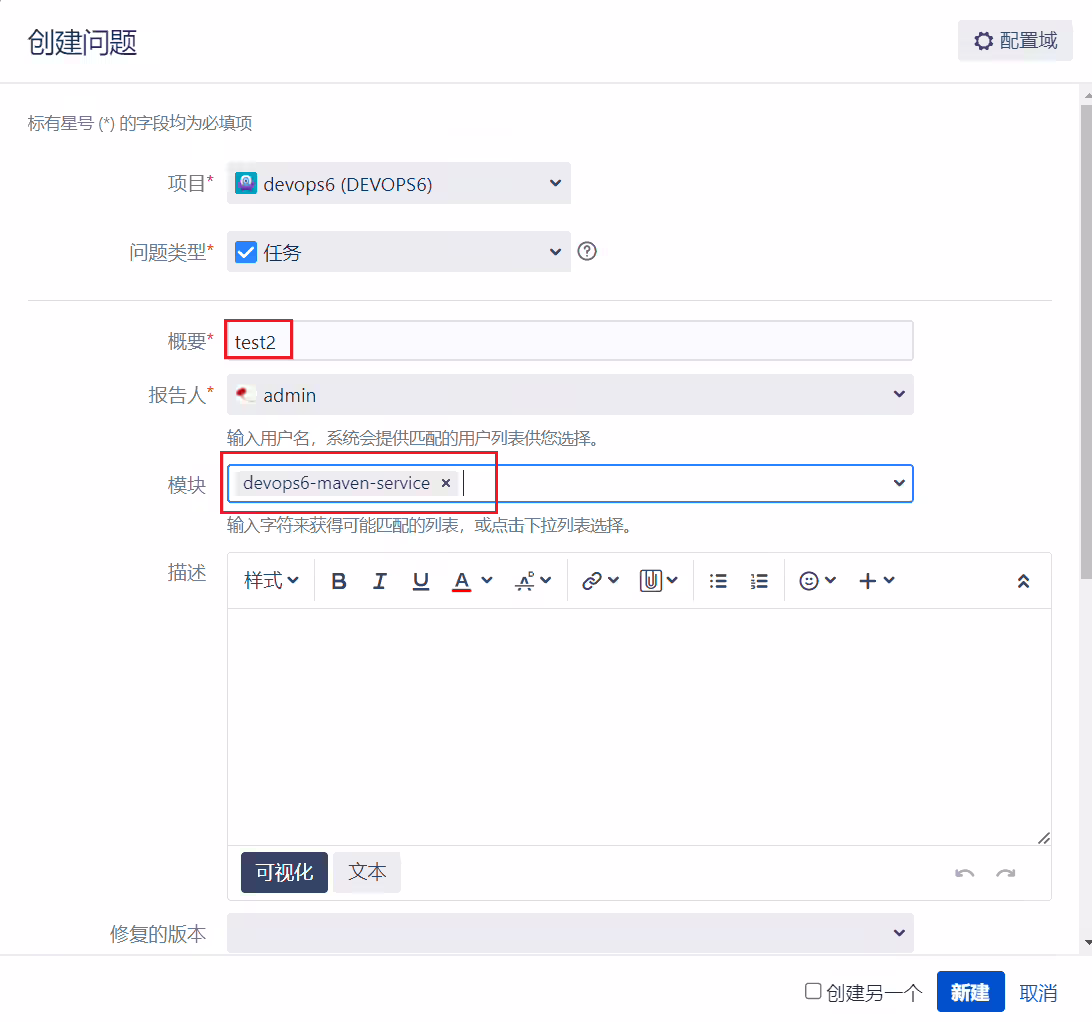The height and width of the screenshot is (1022, 1092).
Task: Apply underline formatting
Action: (x=421, y=581)
